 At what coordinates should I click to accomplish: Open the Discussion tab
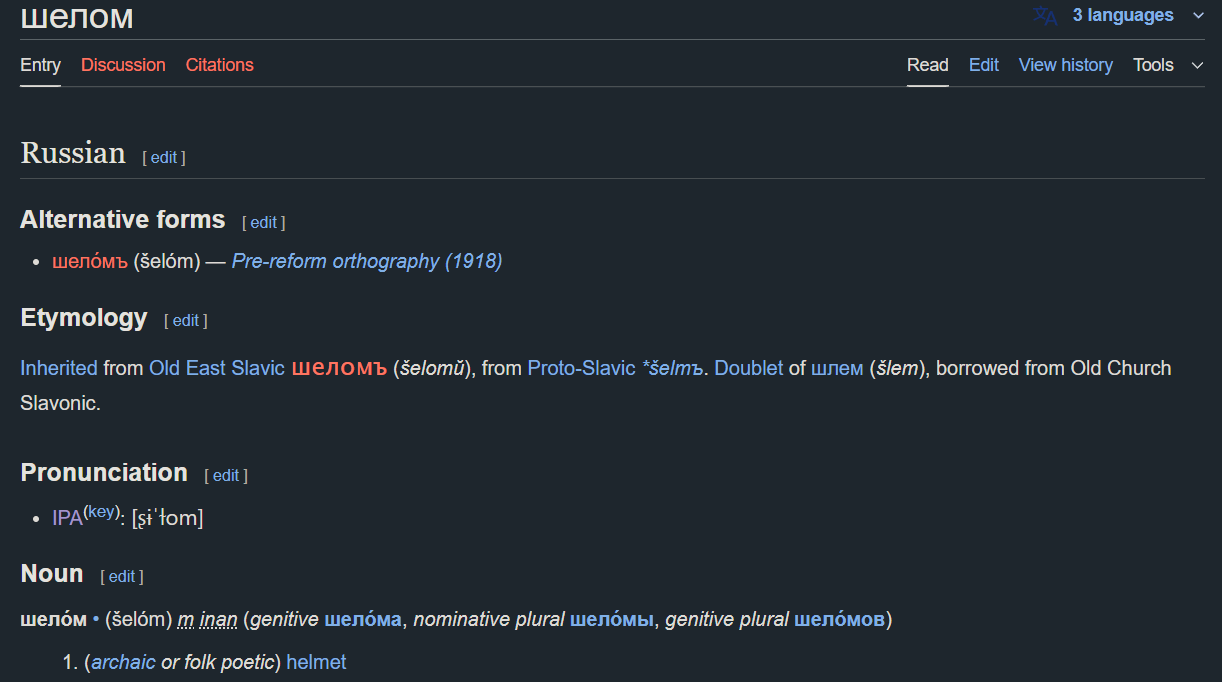pyautogui.click(x=123, y=65)
